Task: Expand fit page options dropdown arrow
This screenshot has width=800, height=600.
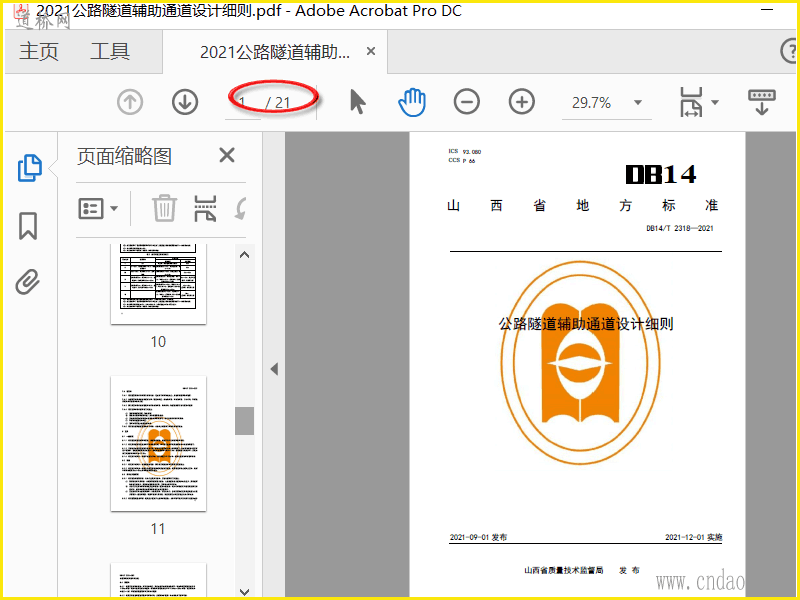Action: pos(715,103)
